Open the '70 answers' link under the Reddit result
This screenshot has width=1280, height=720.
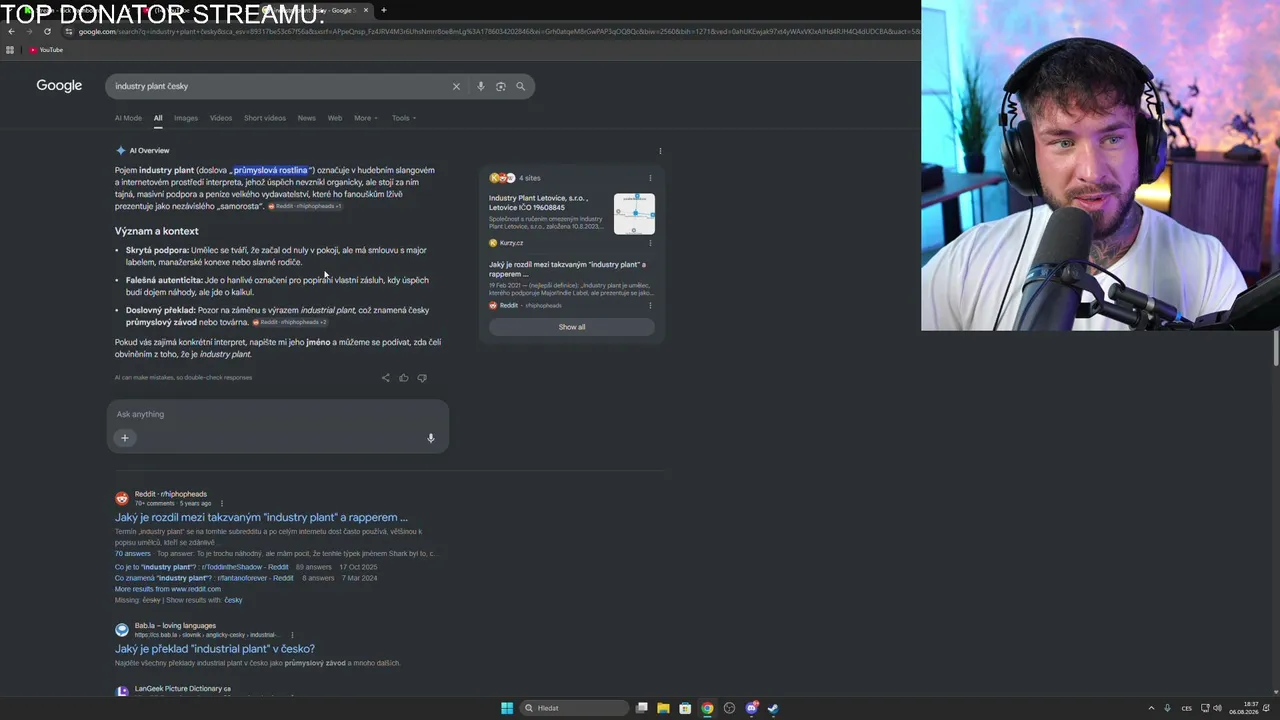[x=133, y=553]
